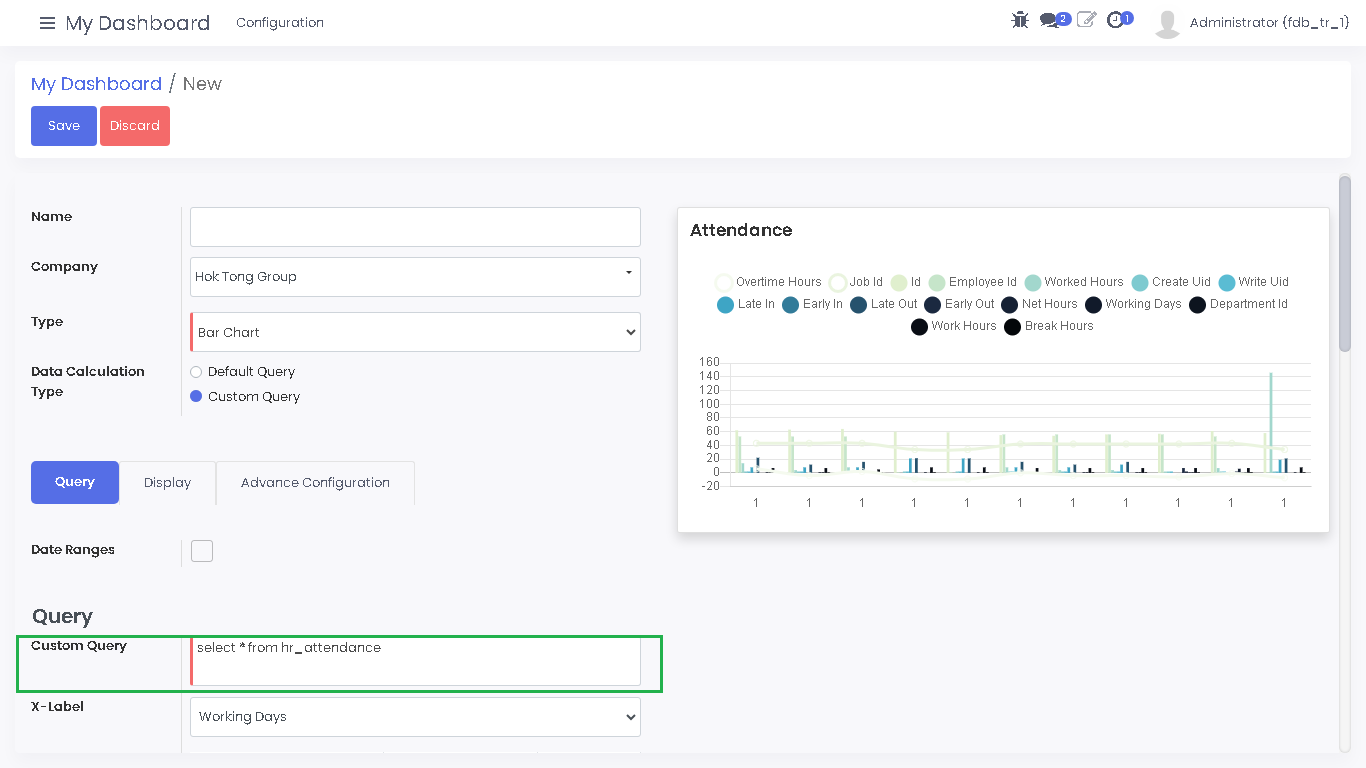Image resolution: width=1366 pixels, height=768 pixels.
Task: Open the hamburger main menu icon
Action: pos(47,23)
